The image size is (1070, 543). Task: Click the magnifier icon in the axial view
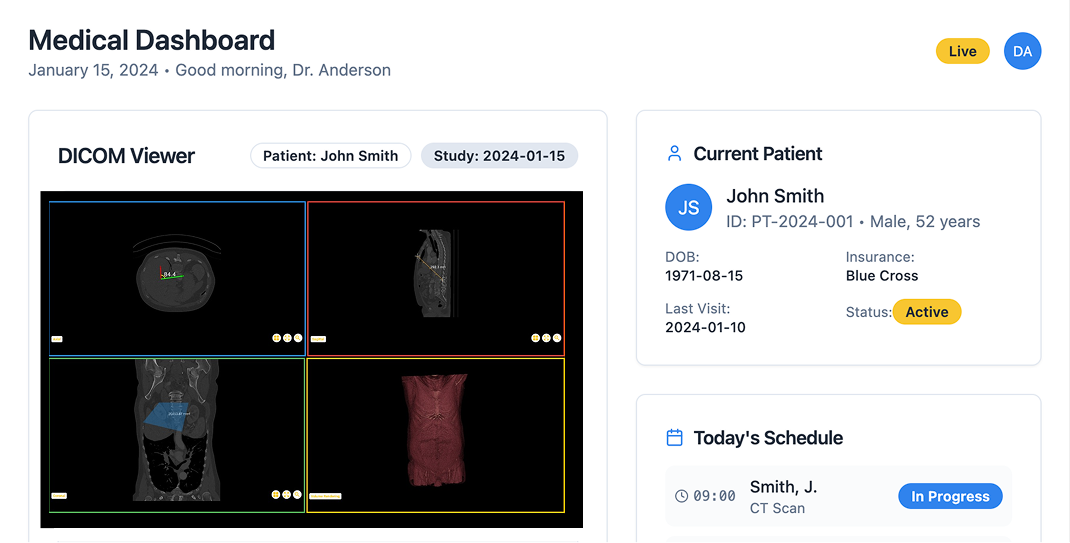[298, 338]
